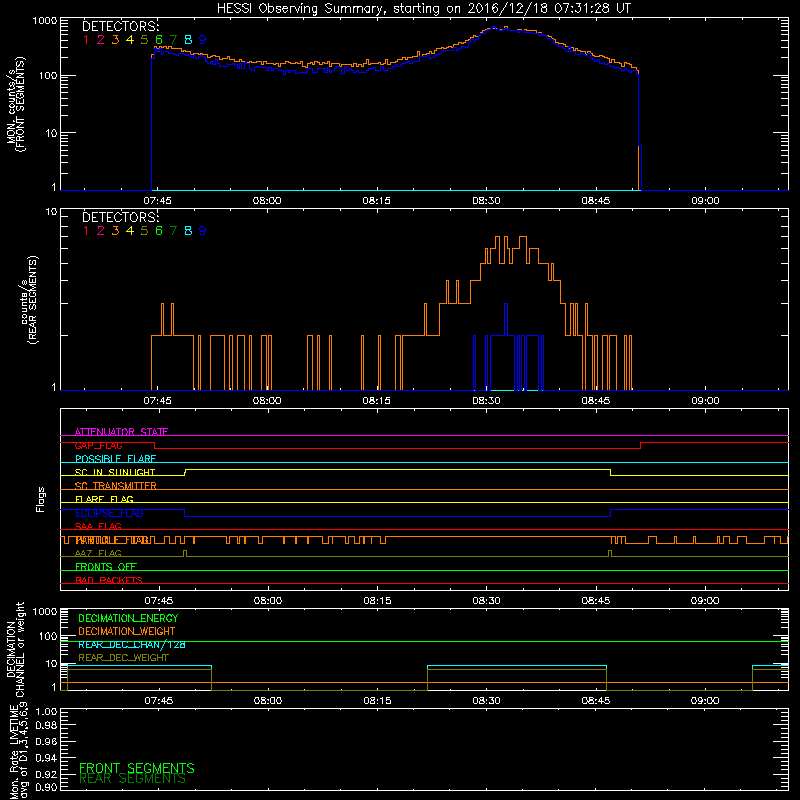Click the ATTENUATOR_STATE flag label

pyautogui.click(x=121, y=432)
